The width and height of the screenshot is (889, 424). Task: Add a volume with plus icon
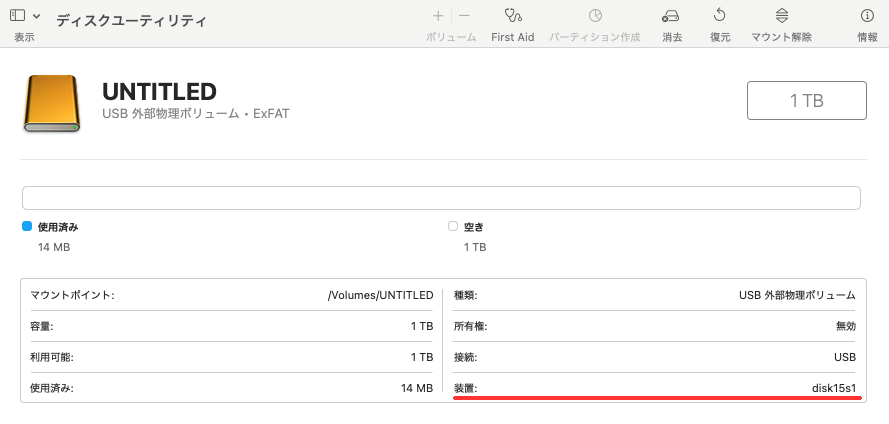click(x=438, y=16)
